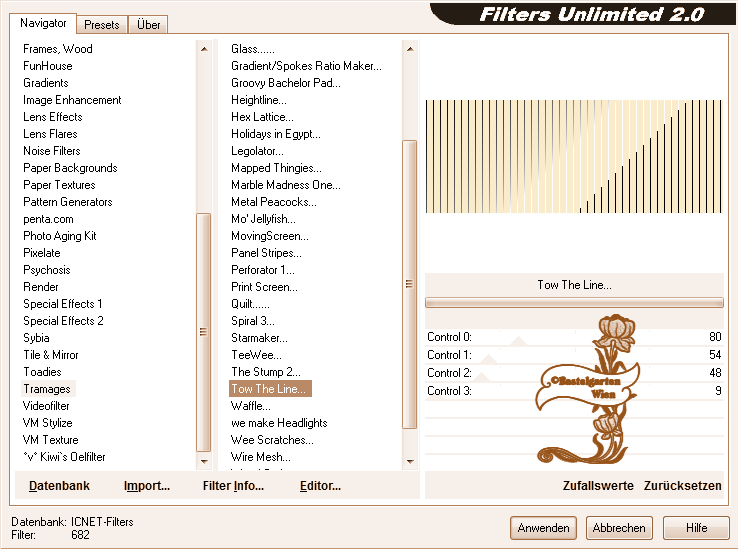Choose the Wee Scratches... filter
Screen dimensions: 738x549
click(272, 440)
